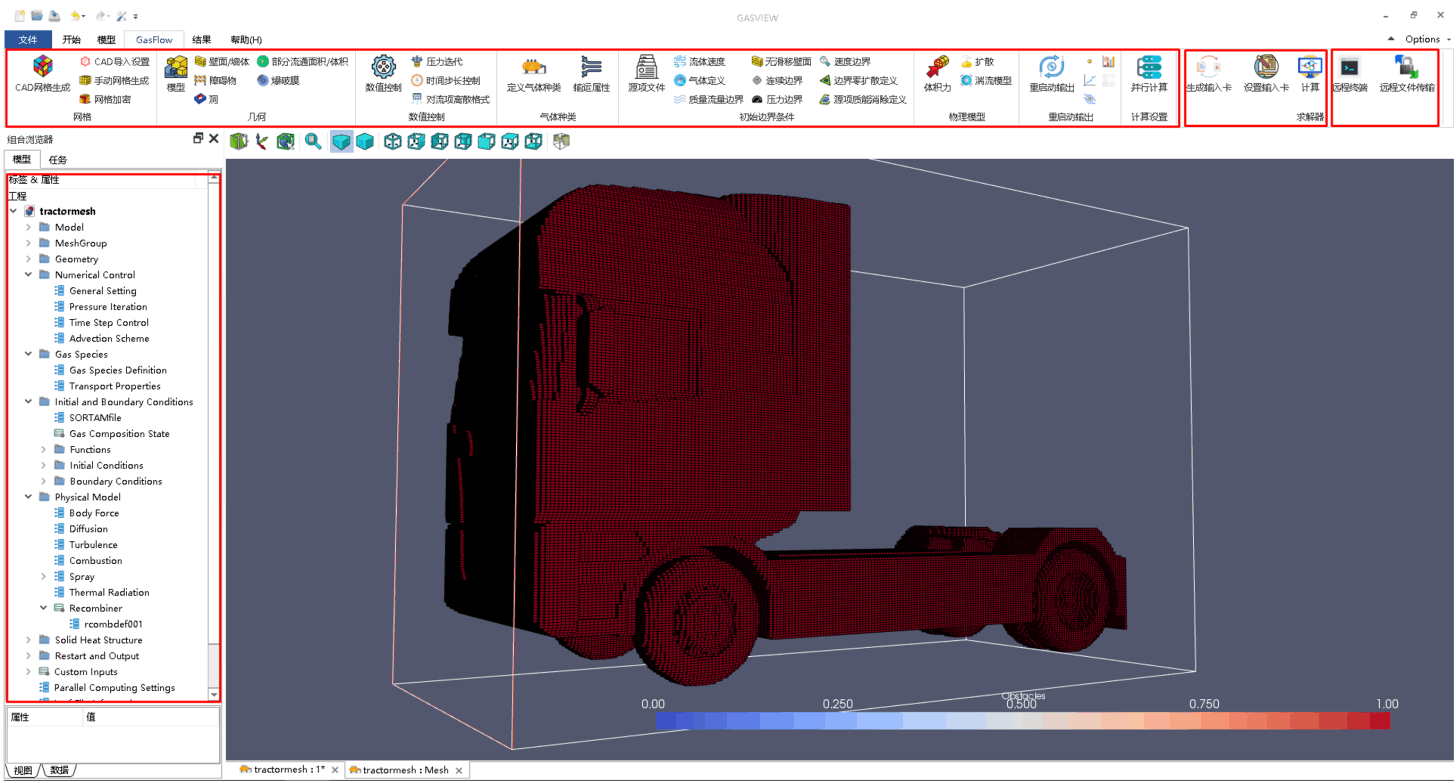Click 压力迭代 in the ribbon
Image resolution: width=1456 pixels, height=783 pixels.
[x=437, y=62]
